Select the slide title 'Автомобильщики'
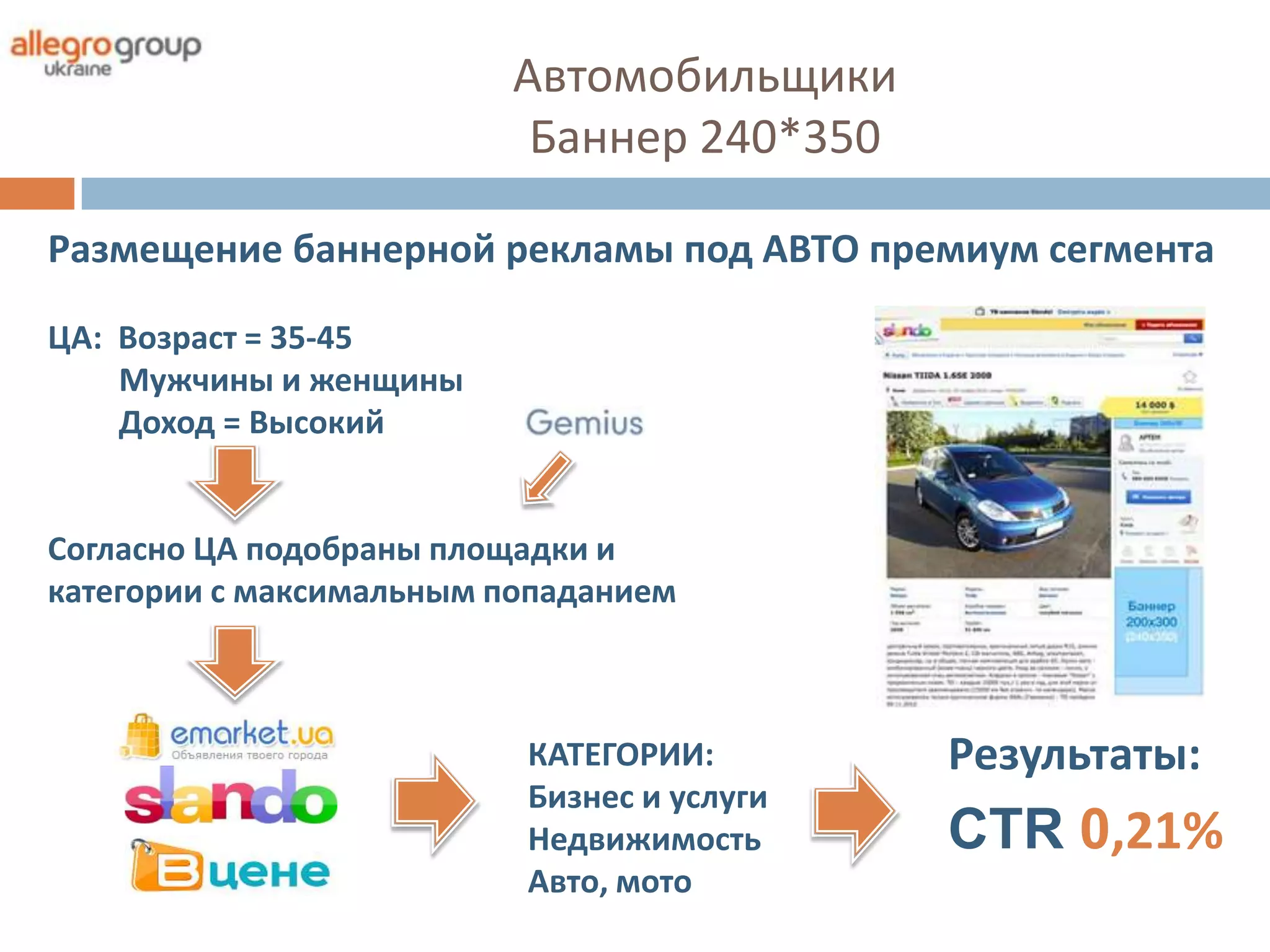 pos(704,77)
